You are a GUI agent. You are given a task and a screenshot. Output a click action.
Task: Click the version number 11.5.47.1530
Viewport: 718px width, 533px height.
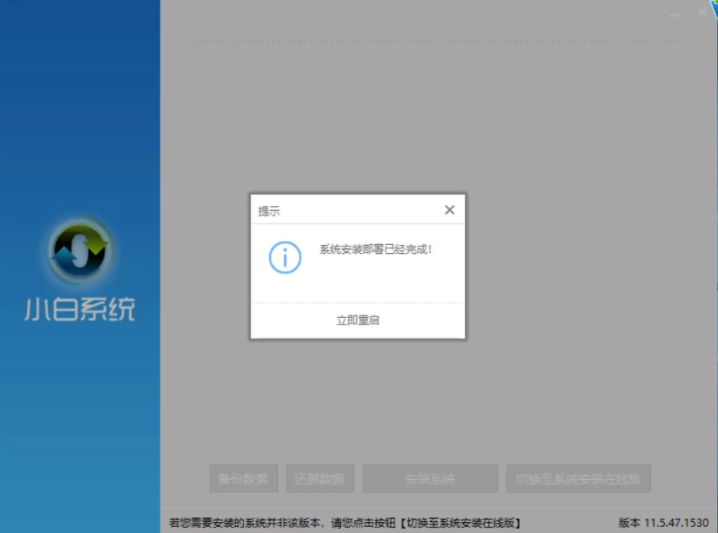674,522
